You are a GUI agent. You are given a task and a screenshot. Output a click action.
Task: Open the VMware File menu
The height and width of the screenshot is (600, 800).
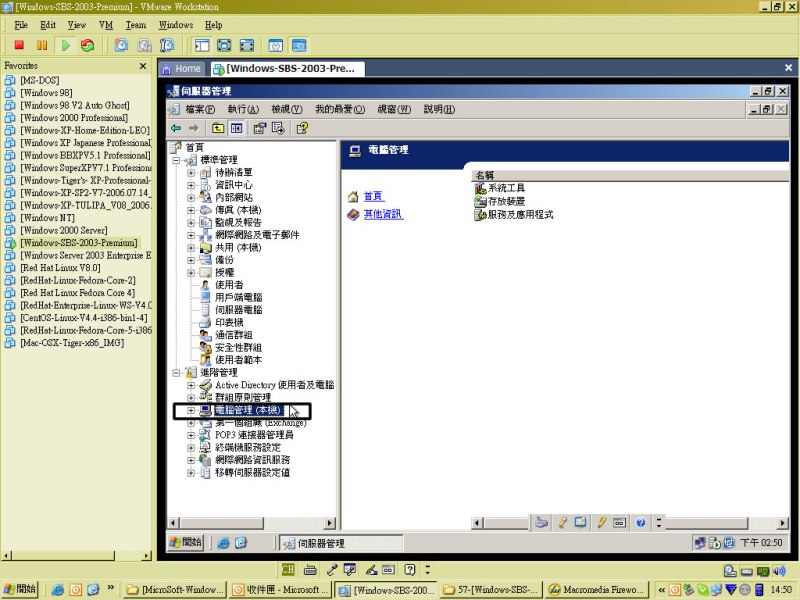[21, 25]
